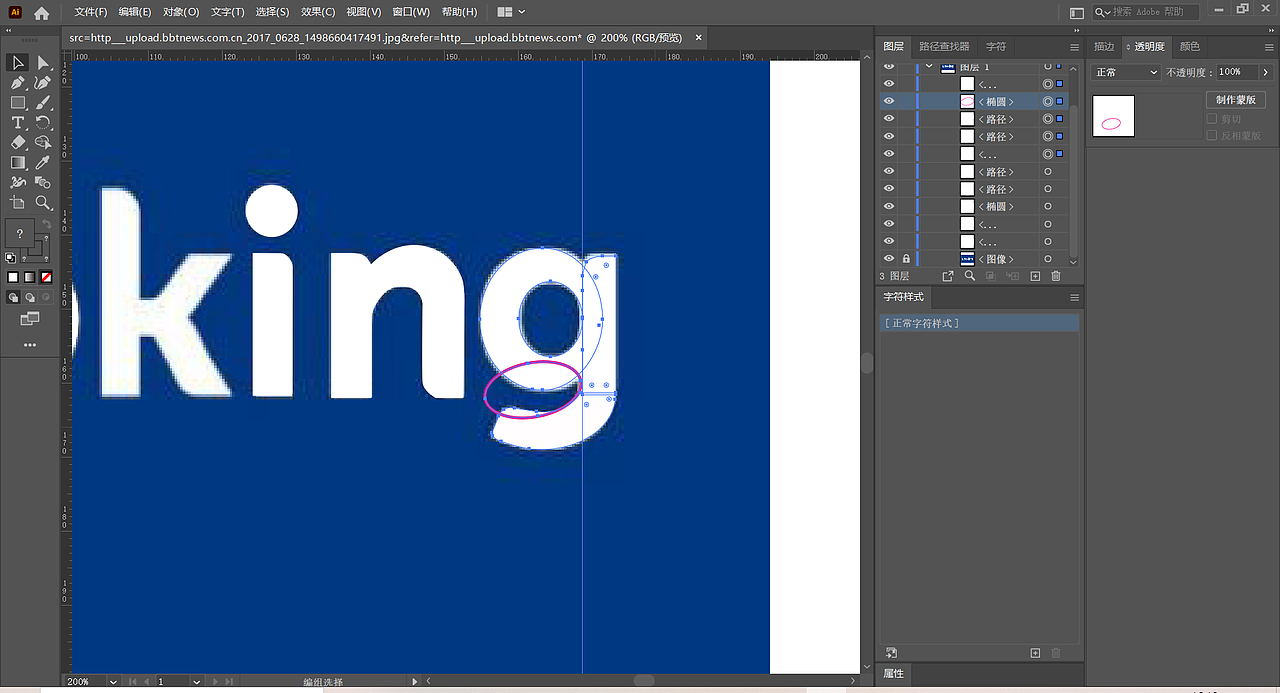Toggle visibility of 图层 1
This screenshot has width=1280, height=693.
point(889,66)
